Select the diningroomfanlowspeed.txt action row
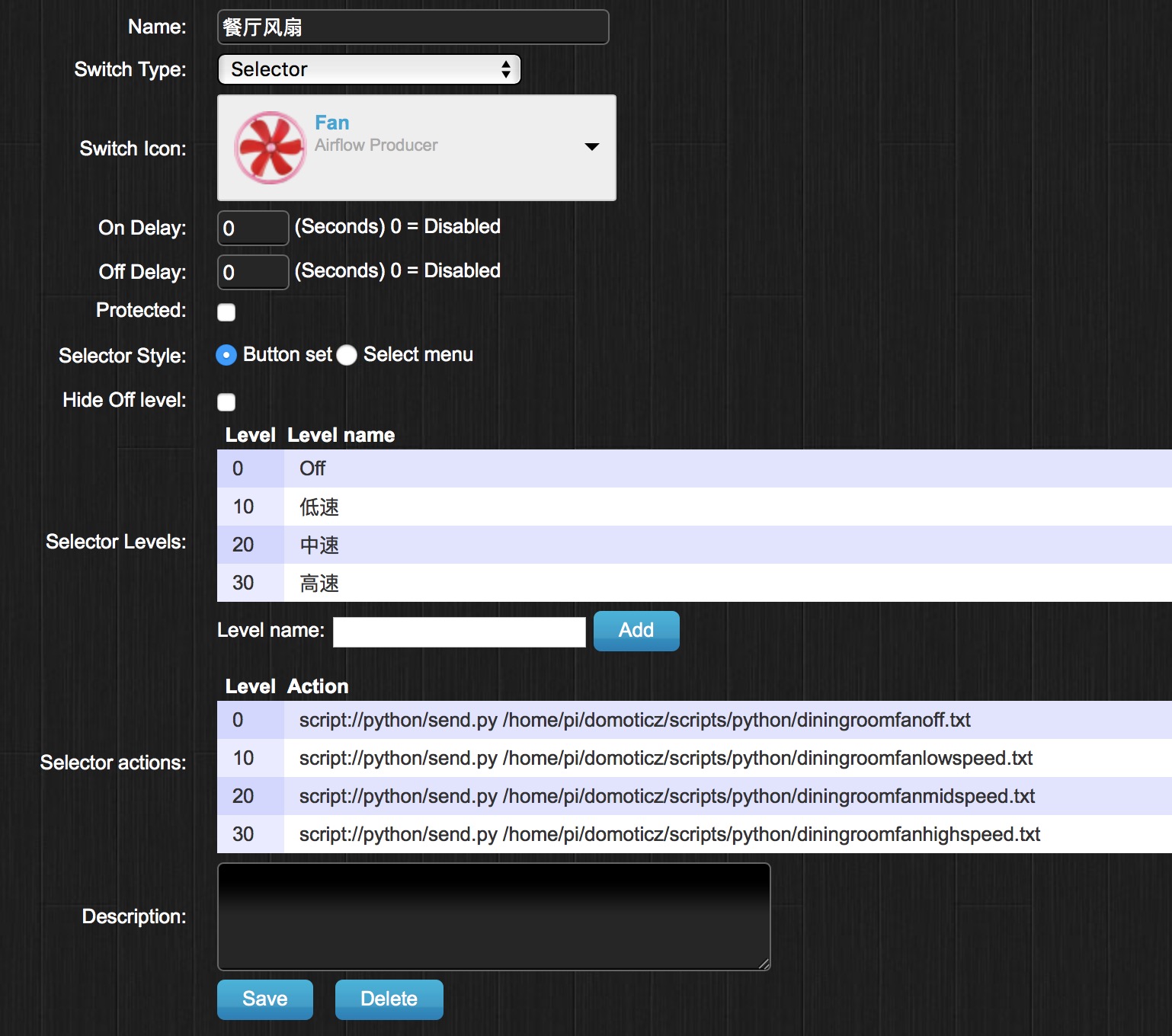 pyautogui.click(x=694, y=758)
